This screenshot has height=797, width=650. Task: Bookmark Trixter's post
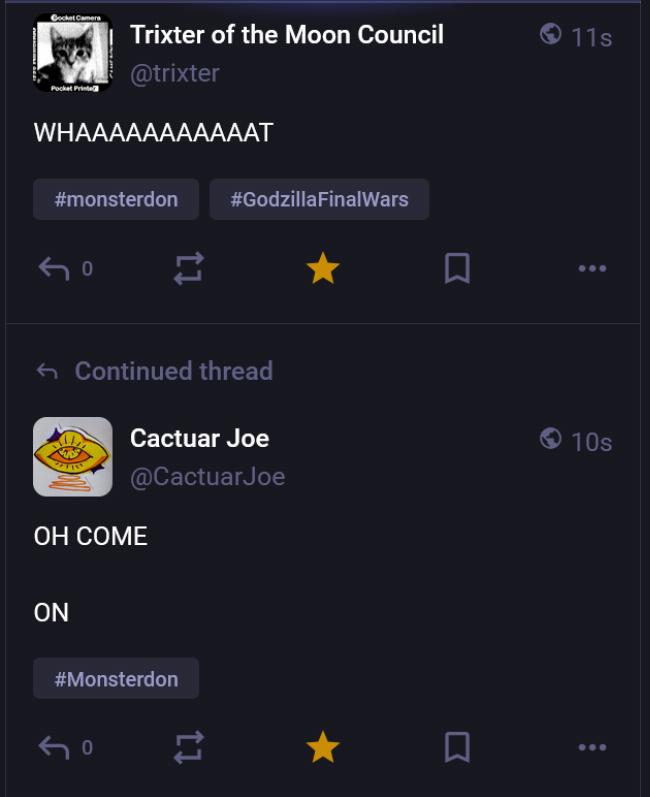(457, 268)
